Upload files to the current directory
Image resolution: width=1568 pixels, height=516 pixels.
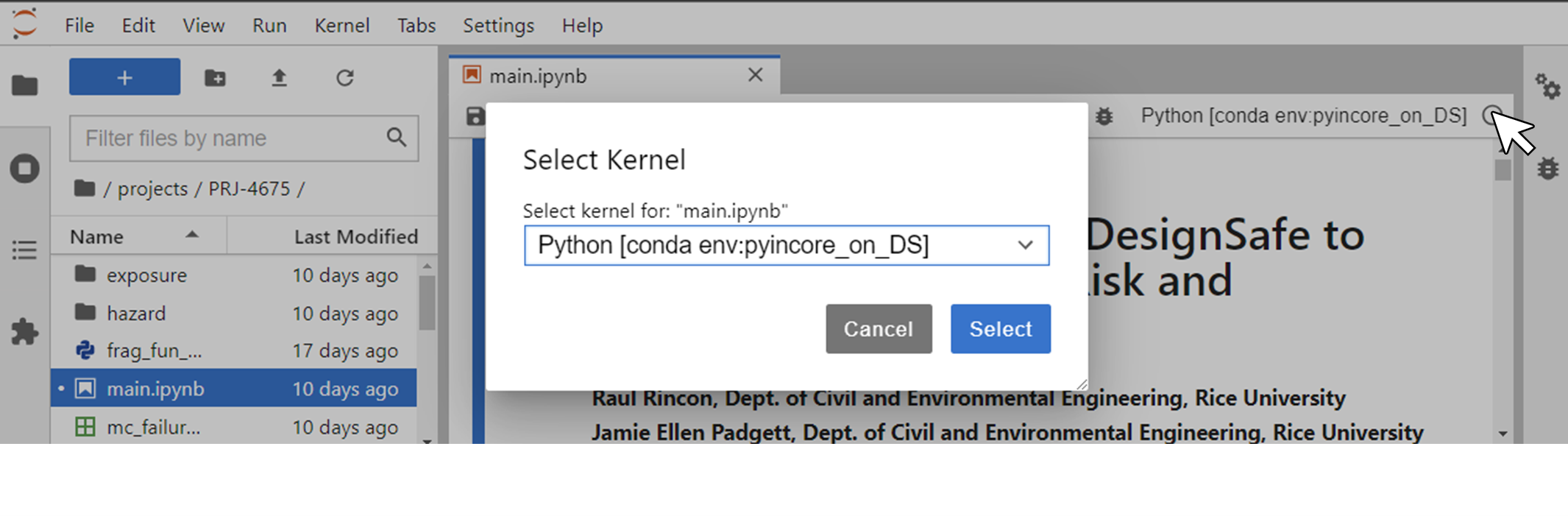278,77
